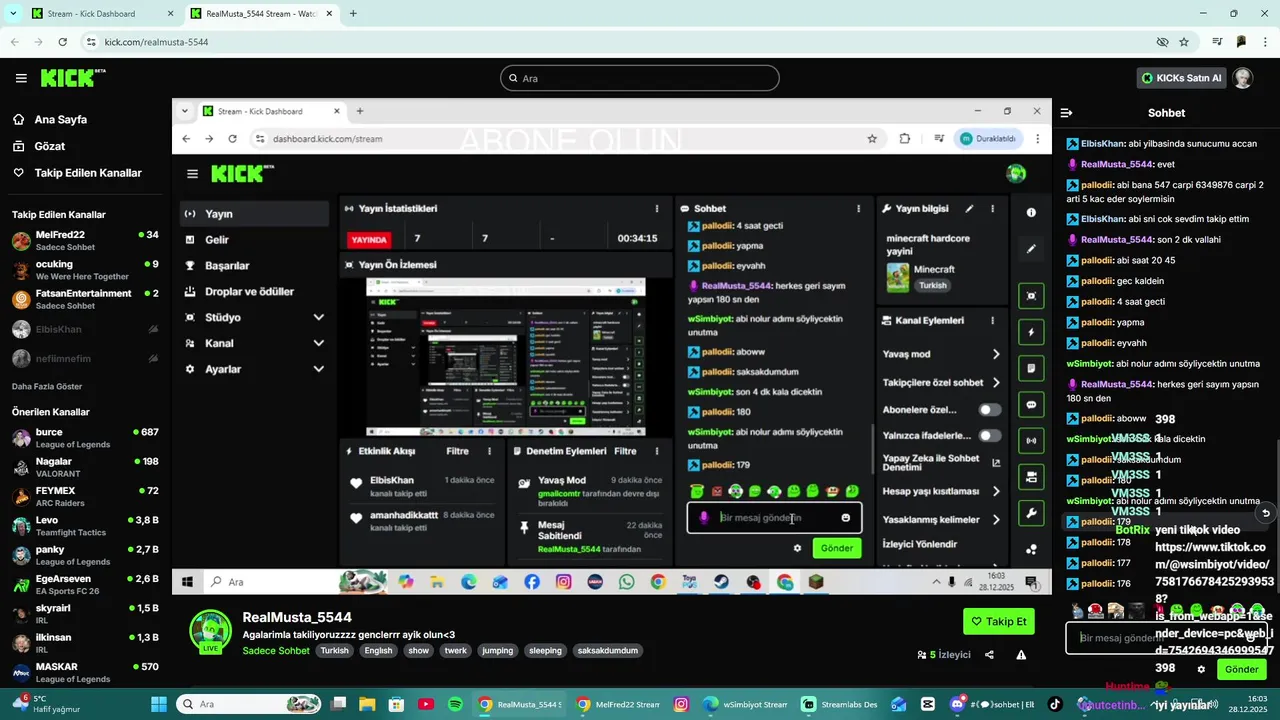Click the kick.com address bar
The image size is (1280, 720).
tap(620, 42)
